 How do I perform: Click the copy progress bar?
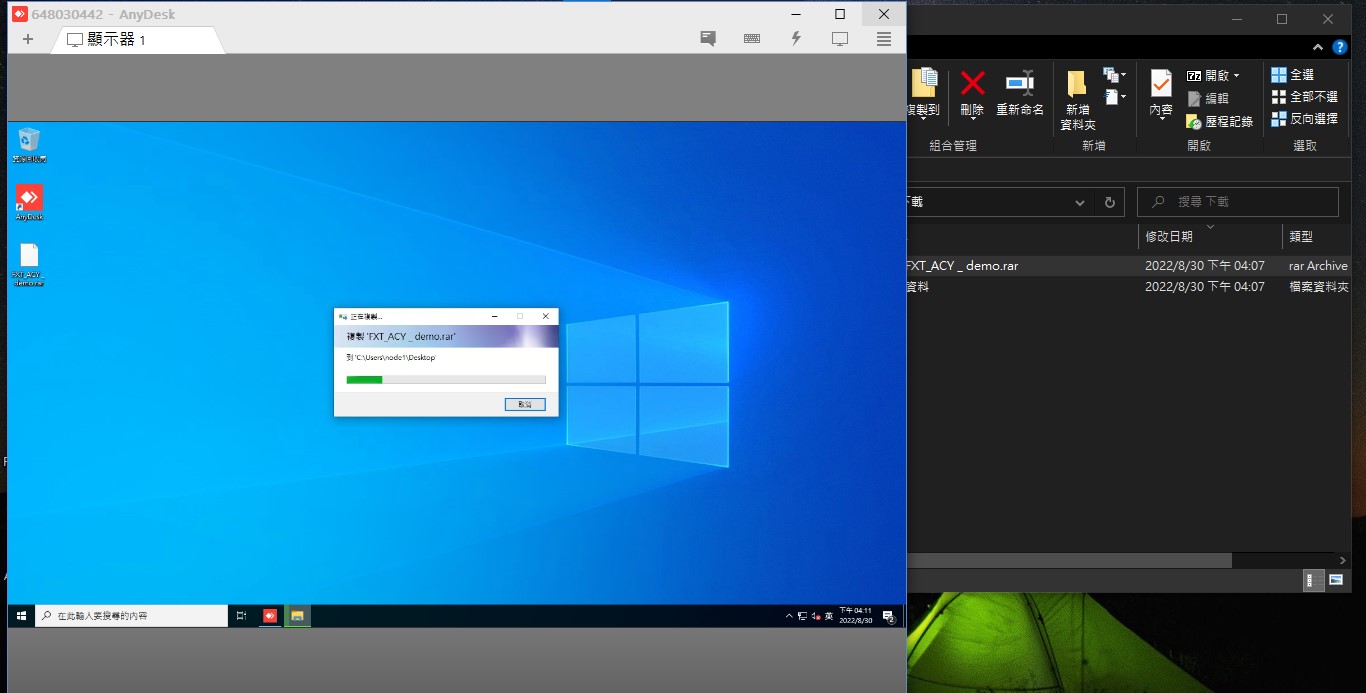coord(445,380)
